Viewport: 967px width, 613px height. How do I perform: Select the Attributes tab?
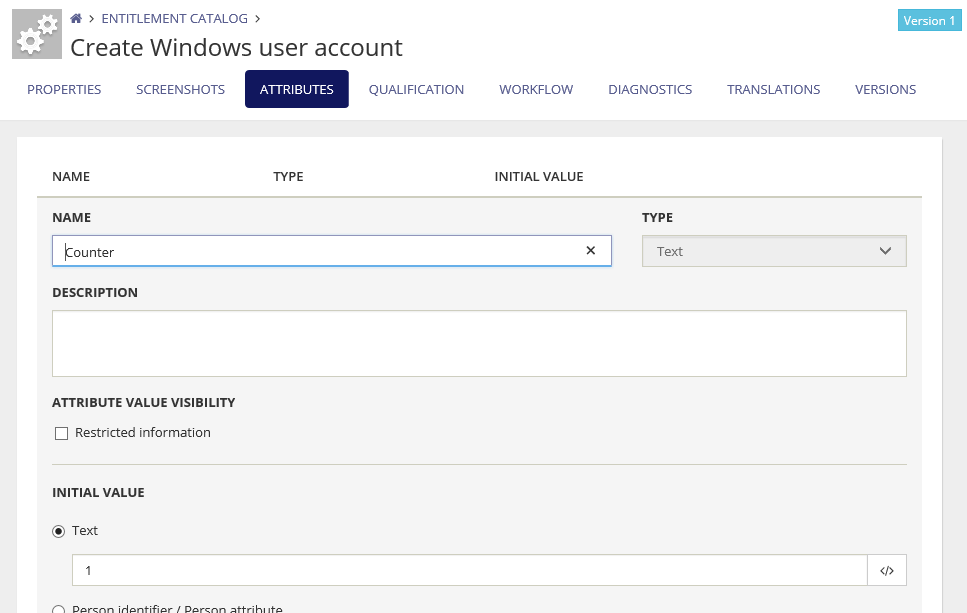pos(296,89)
